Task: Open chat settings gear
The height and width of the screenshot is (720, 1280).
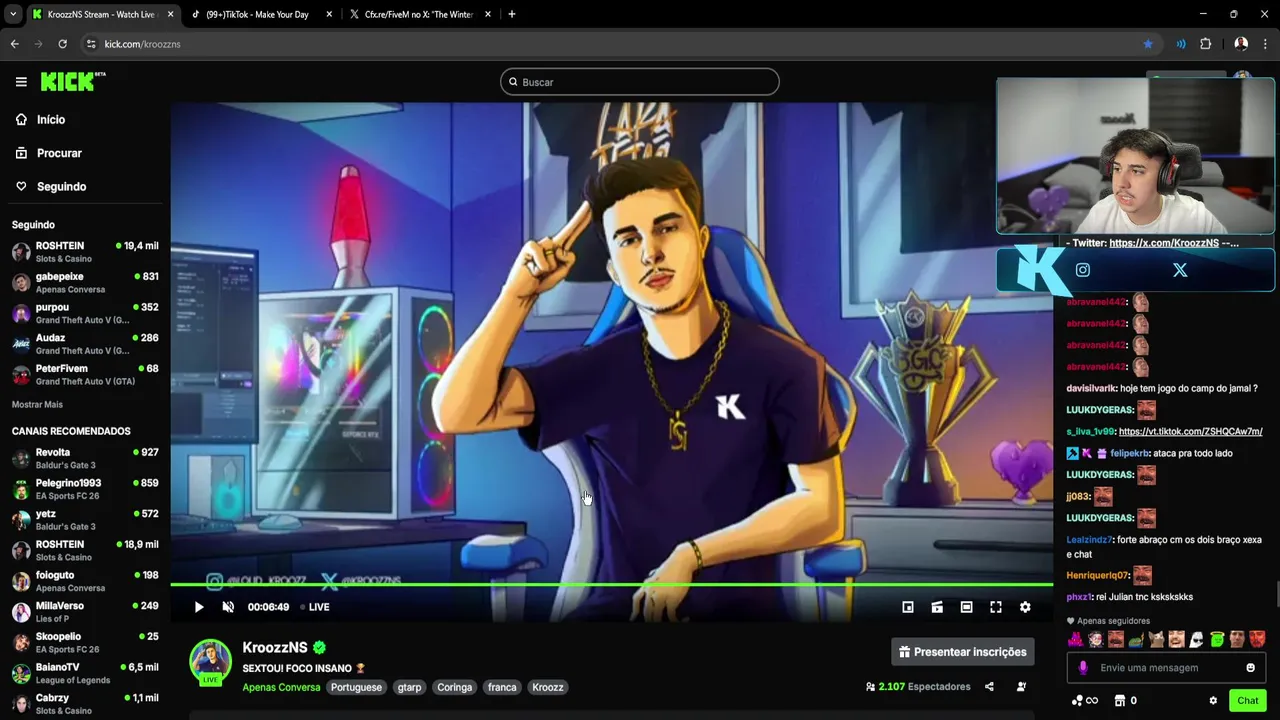Action: pos(1213,701)
